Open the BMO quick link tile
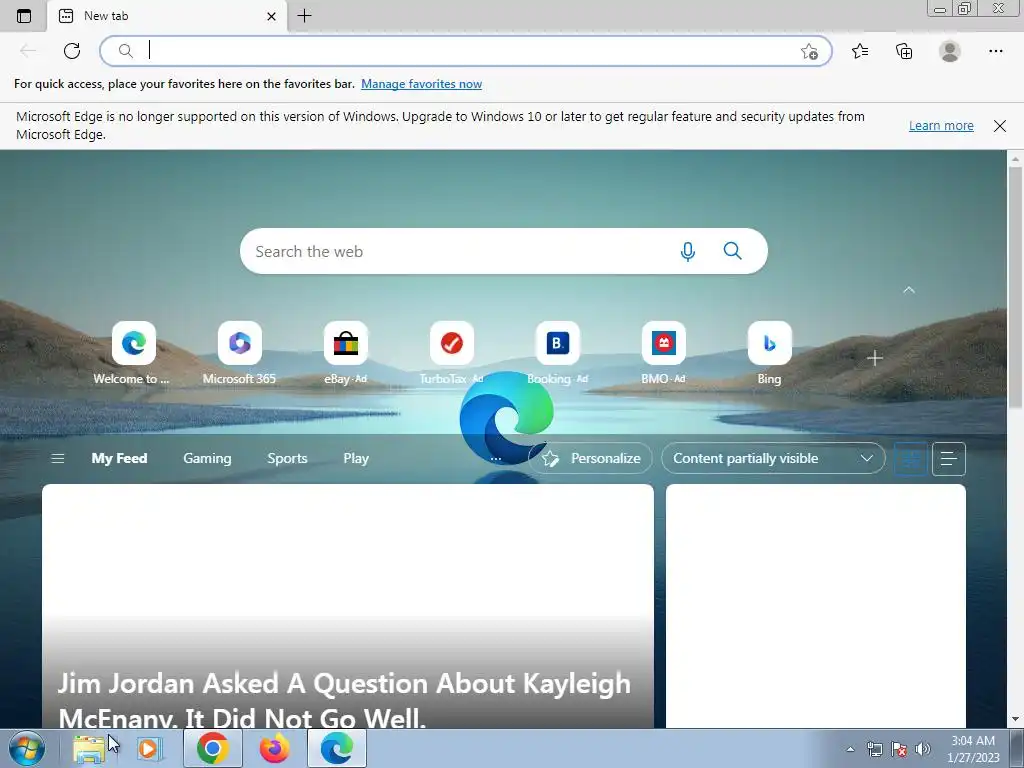Viewport: 1024px width, 768px height. click(664, 353)
